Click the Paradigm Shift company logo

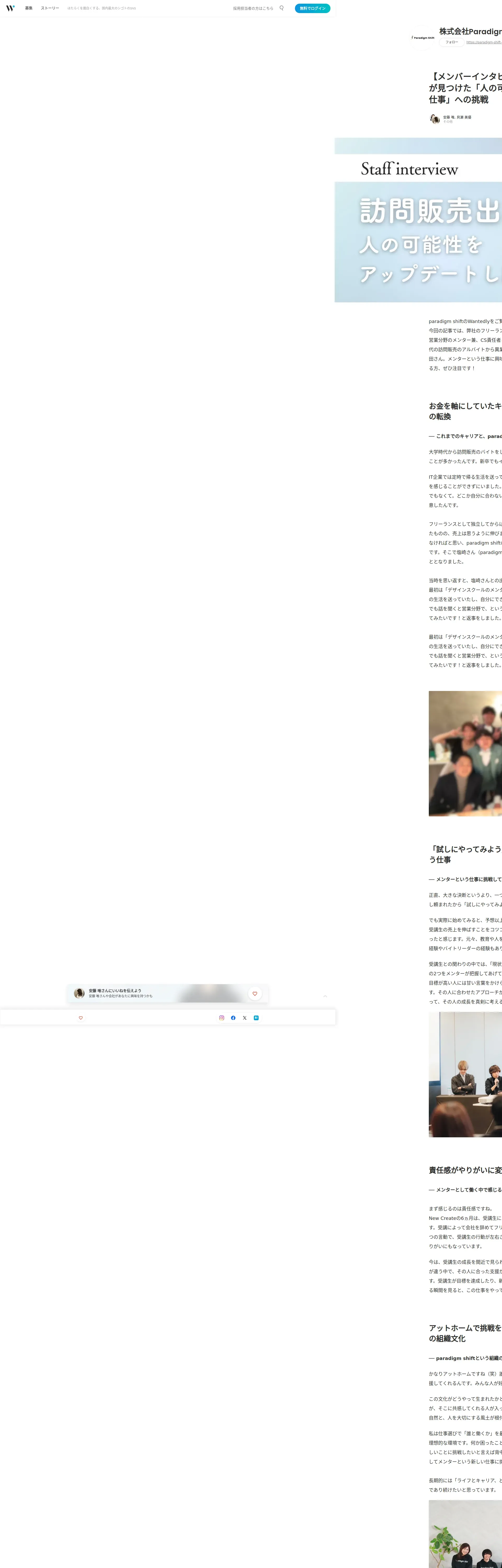(x=423, y=38)
